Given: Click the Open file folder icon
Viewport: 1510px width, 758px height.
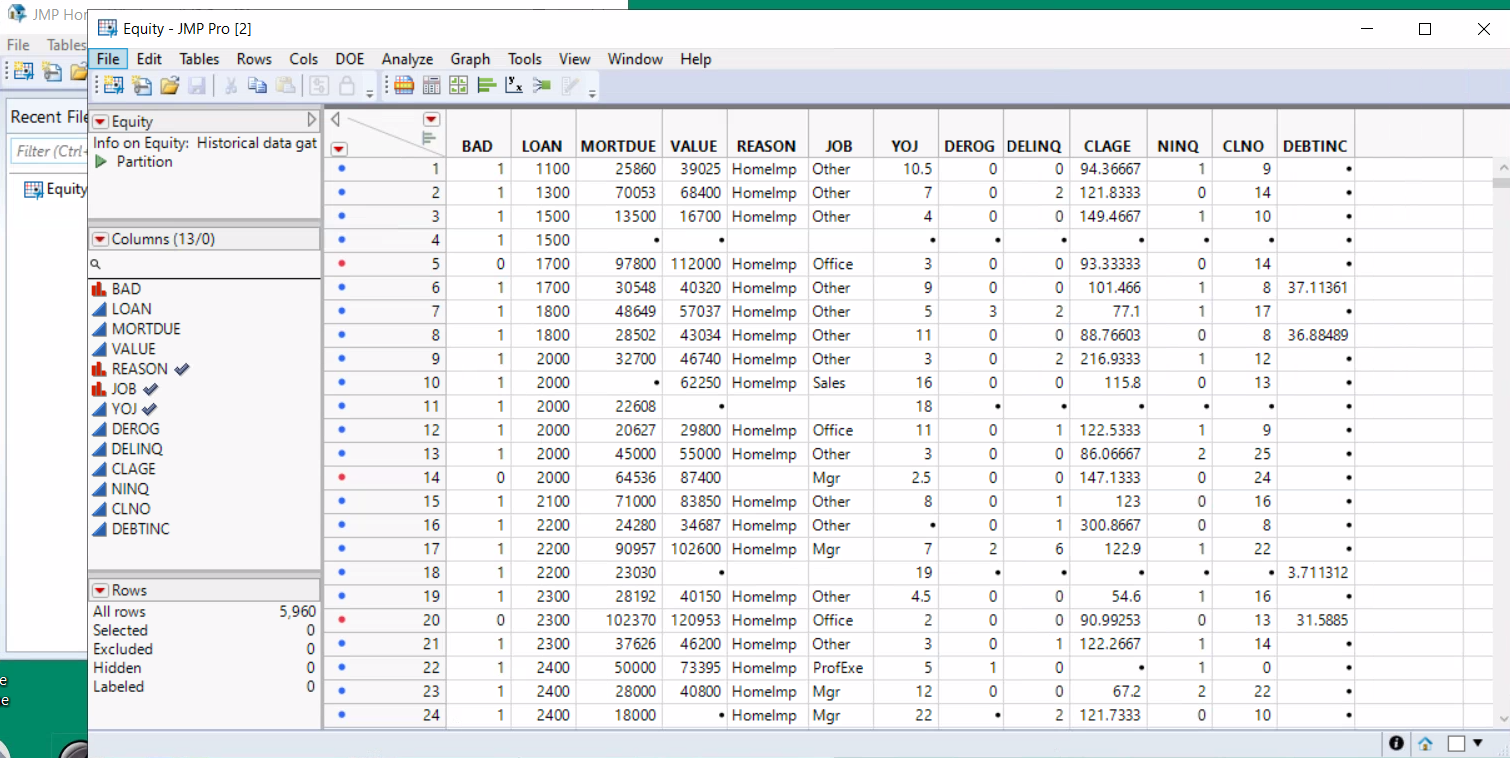Looking at the screenshot, I should point(169,85).
